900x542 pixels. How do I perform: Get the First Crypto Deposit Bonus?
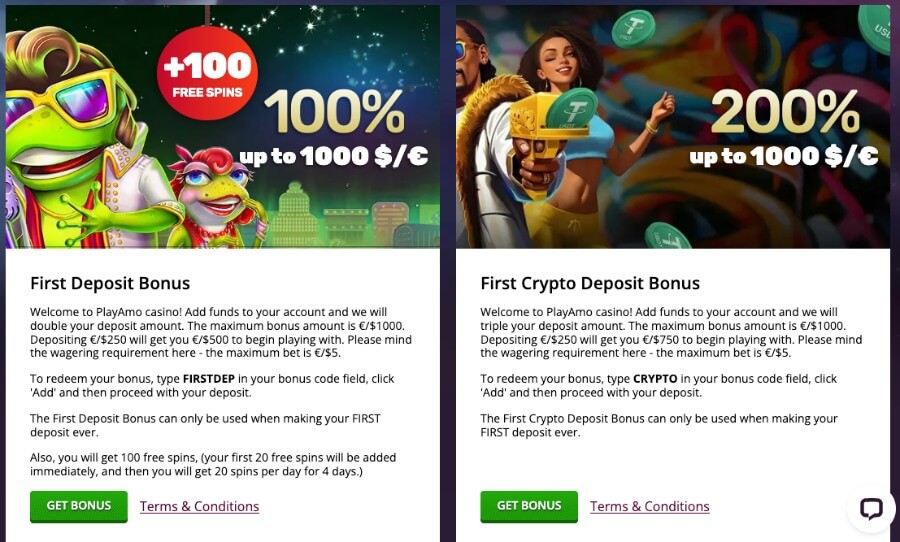click(529, 506)
